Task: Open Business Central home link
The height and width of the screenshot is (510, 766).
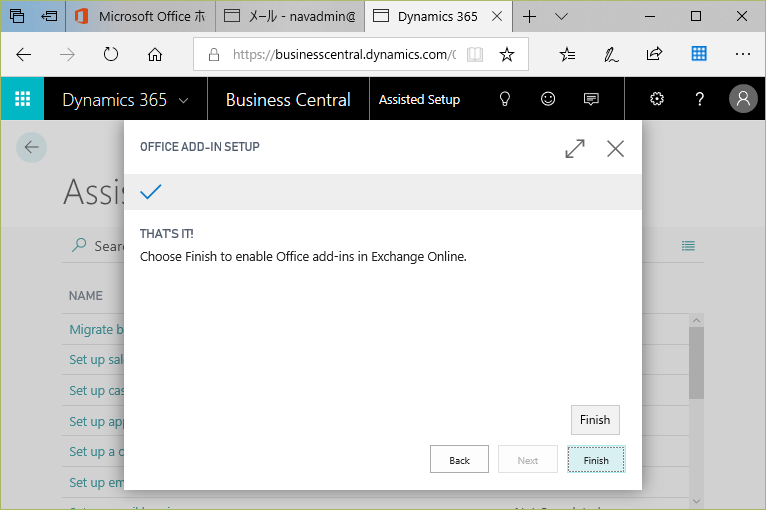Action: (x=288, y=100)
